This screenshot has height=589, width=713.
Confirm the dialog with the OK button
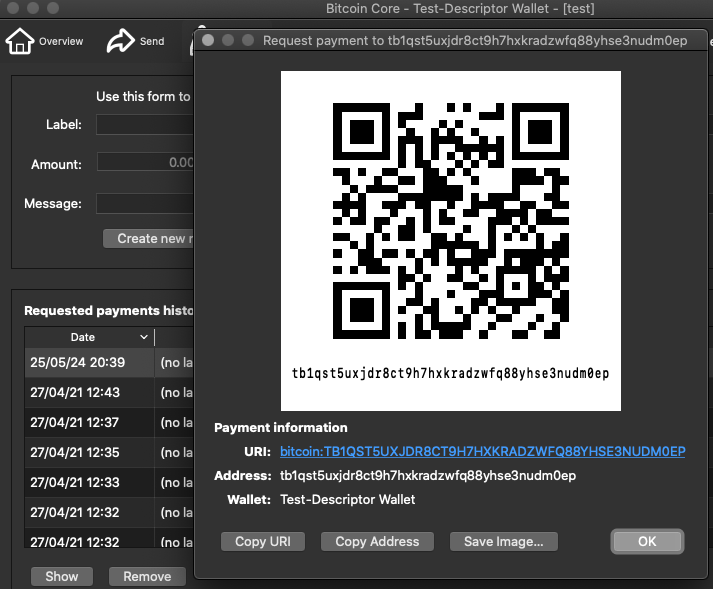pos(647,541)
